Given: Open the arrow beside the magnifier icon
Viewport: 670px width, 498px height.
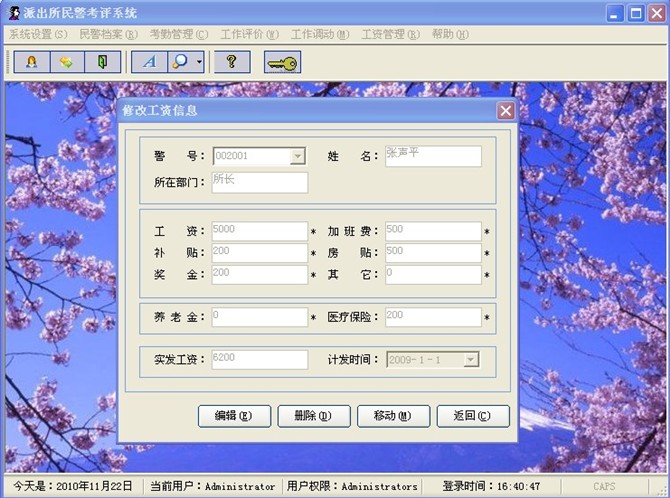Looking at the screenshot, I should point(199,62).
